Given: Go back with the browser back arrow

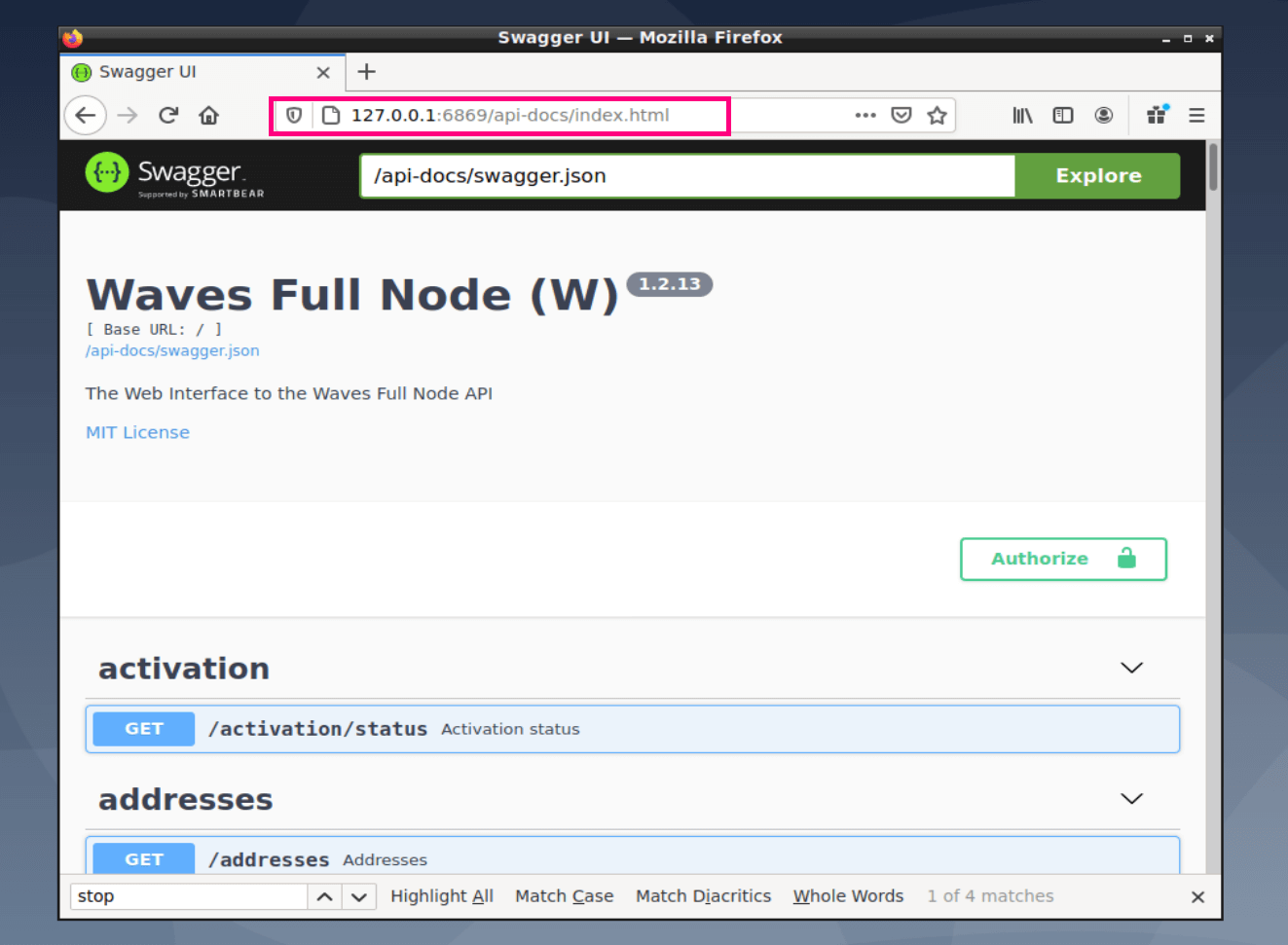Looking at the screenshot, I should tap(86, 115).
